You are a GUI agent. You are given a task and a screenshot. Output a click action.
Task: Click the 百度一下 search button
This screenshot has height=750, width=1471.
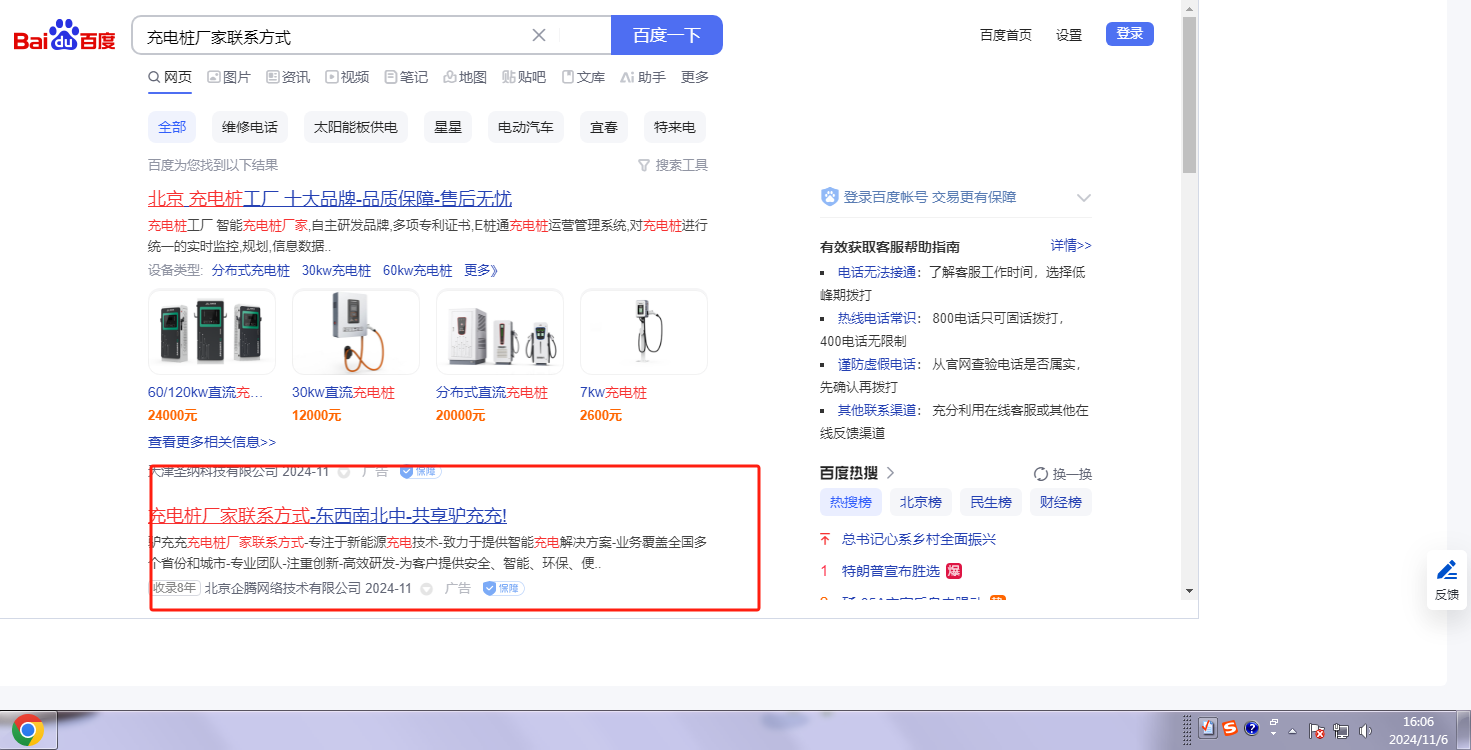click(666, 35)
